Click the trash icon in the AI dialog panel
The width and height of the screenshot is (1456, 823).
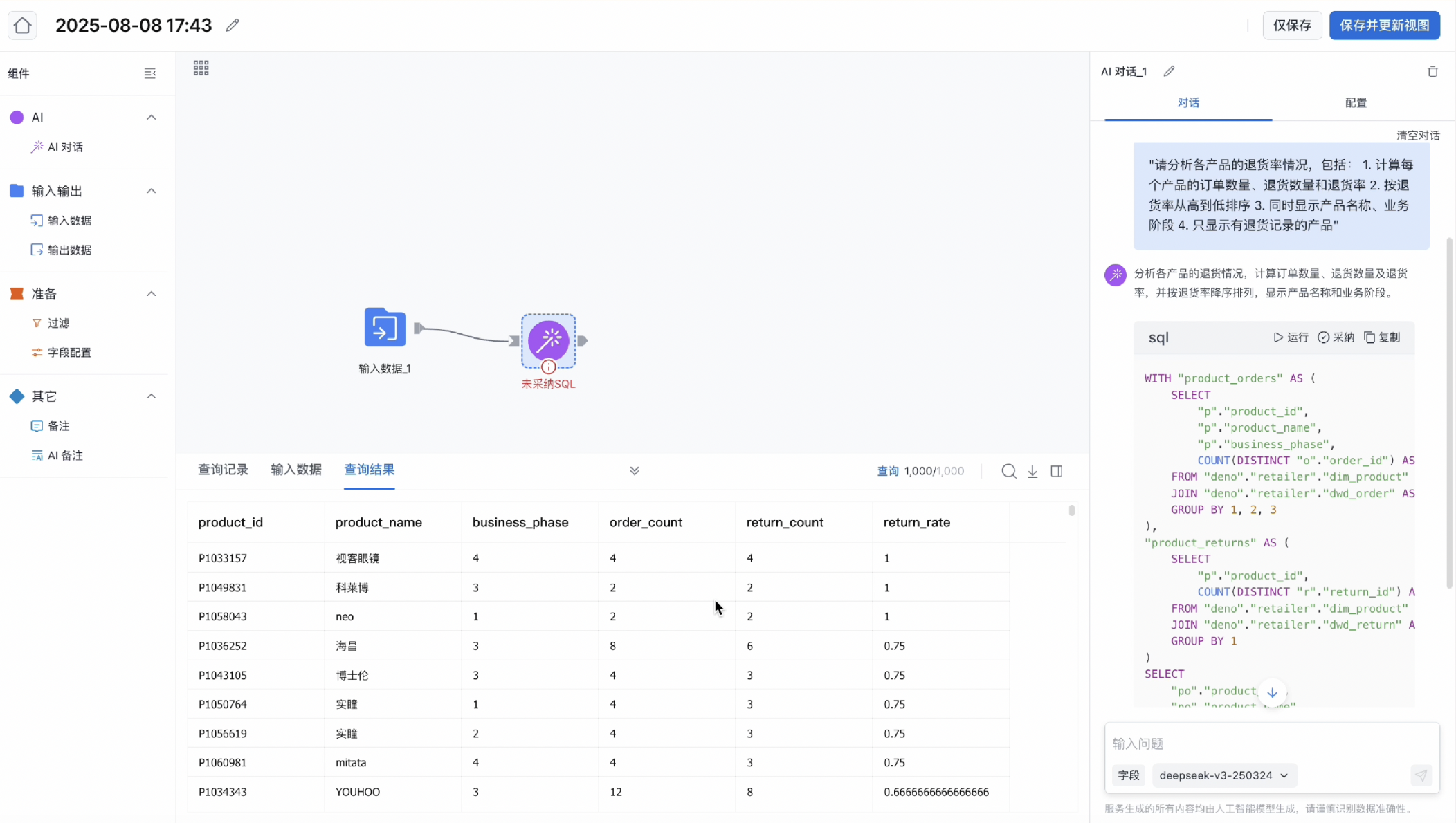1432,72
